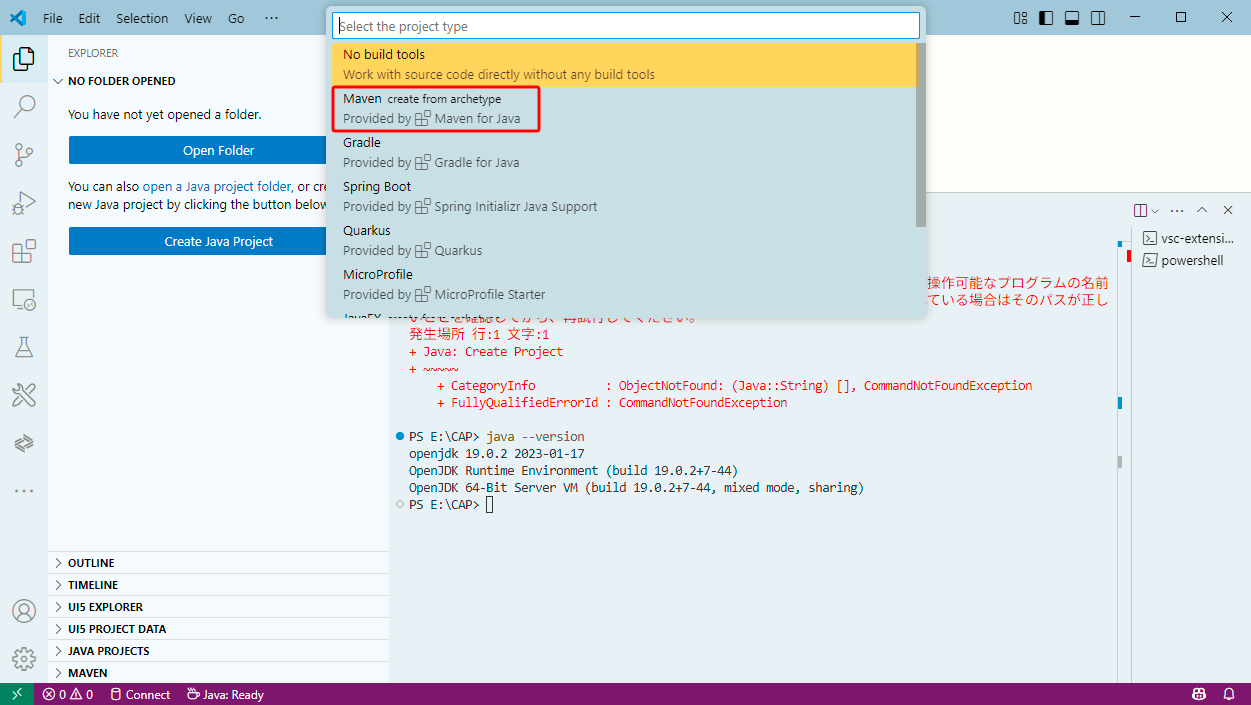Expand the JAVA PROJECTS section
Viewport: 1251px width, 705px height.
pos(219,651)
